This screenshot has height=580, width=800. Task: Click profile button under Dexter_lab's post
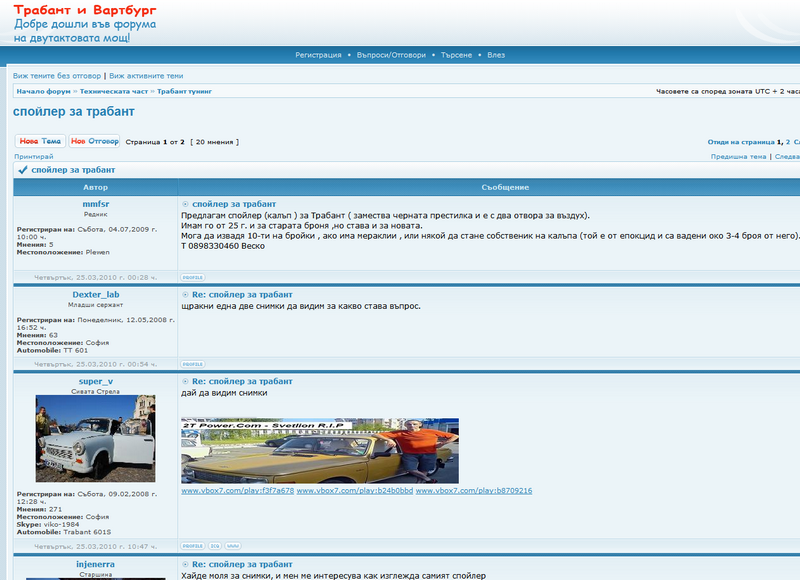193,364
